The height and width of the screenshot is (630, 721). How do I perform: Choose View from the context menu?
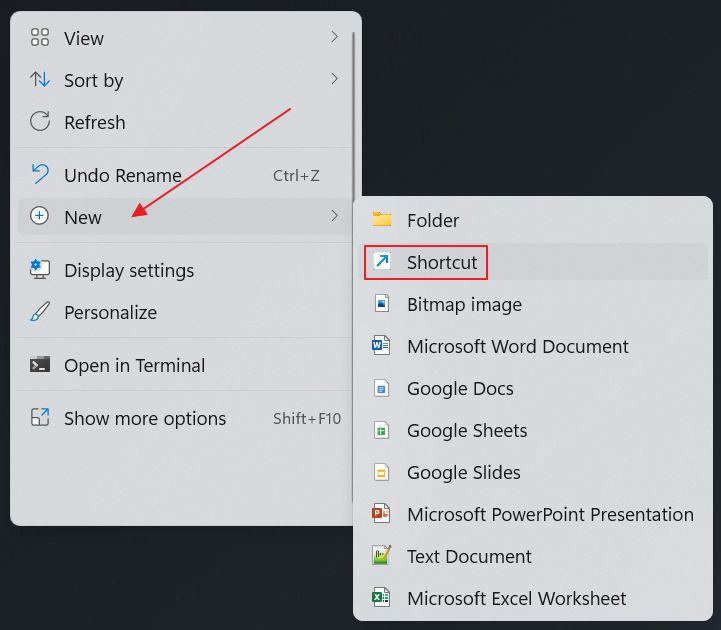[184, 38]
